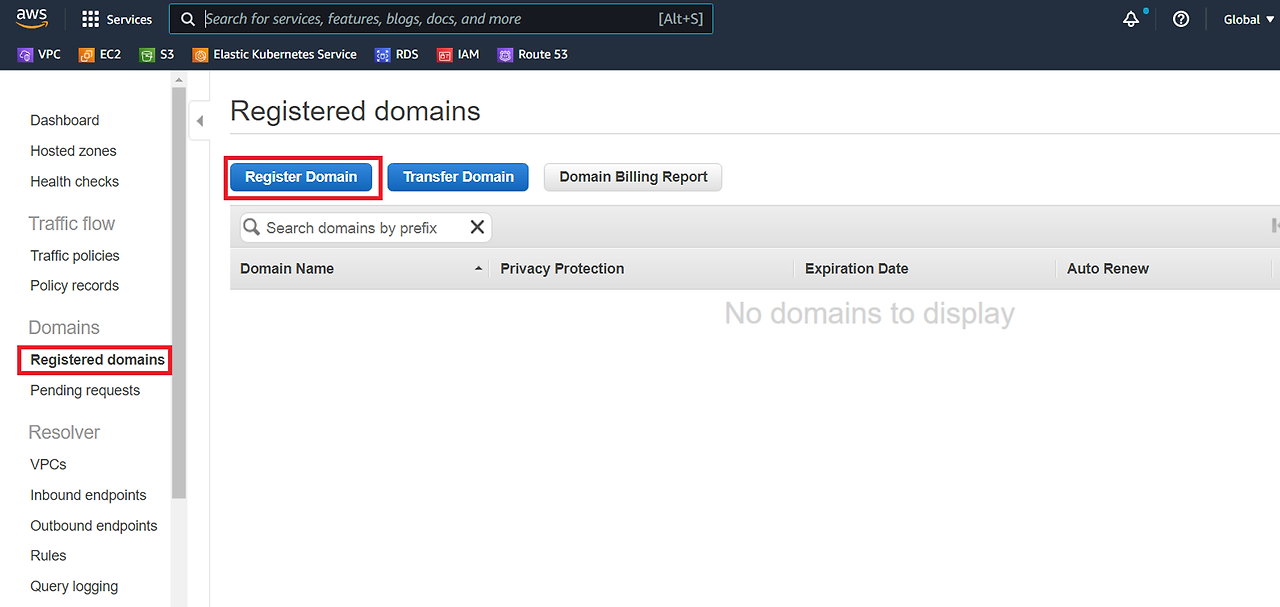Click the AWS logo home icon
This screenshot has height=607, width=1280.
tap(32, 18)
